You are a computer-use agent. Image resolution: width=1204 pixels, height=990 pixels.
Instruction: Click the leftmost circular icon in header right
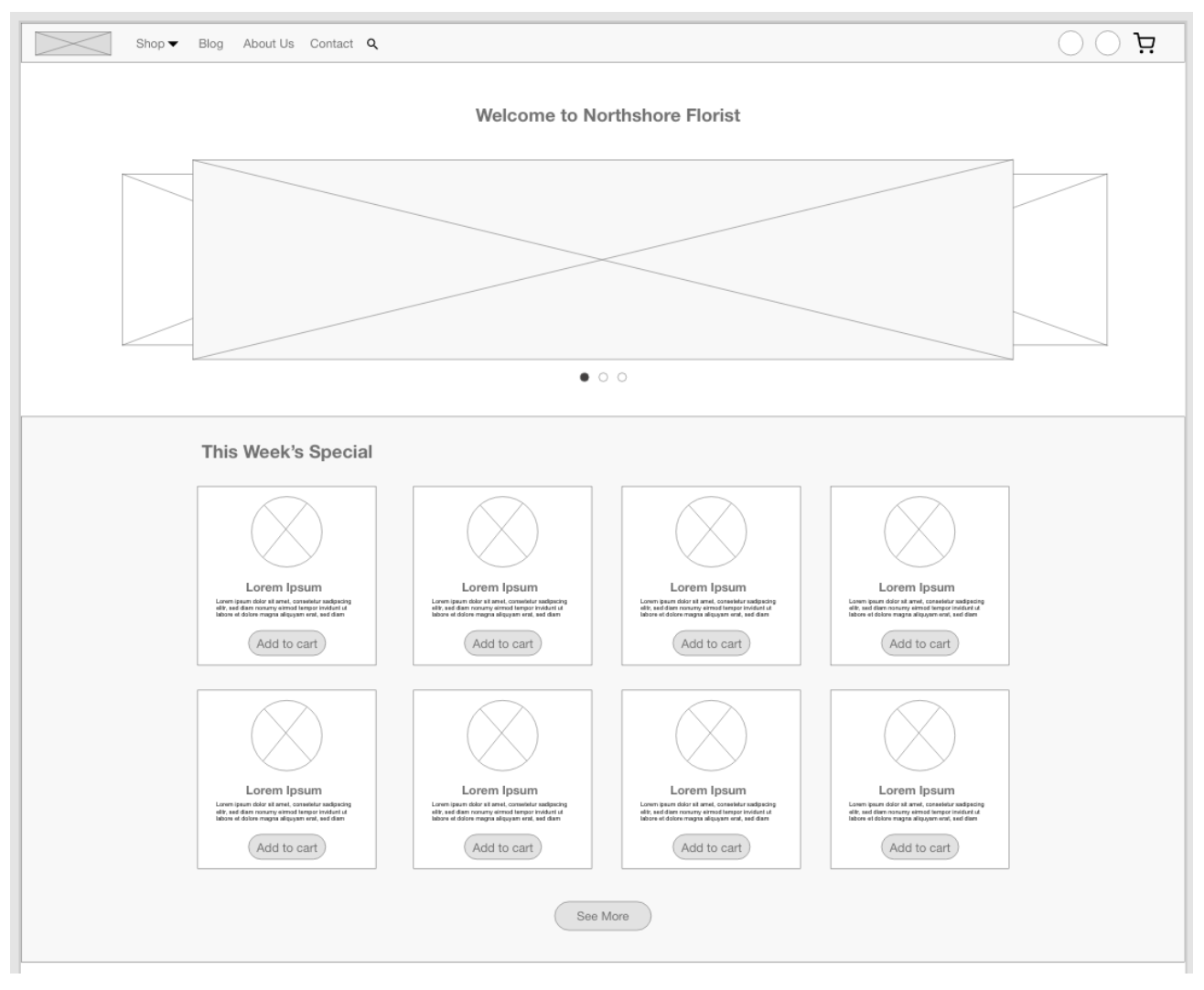coord(1070,43)
